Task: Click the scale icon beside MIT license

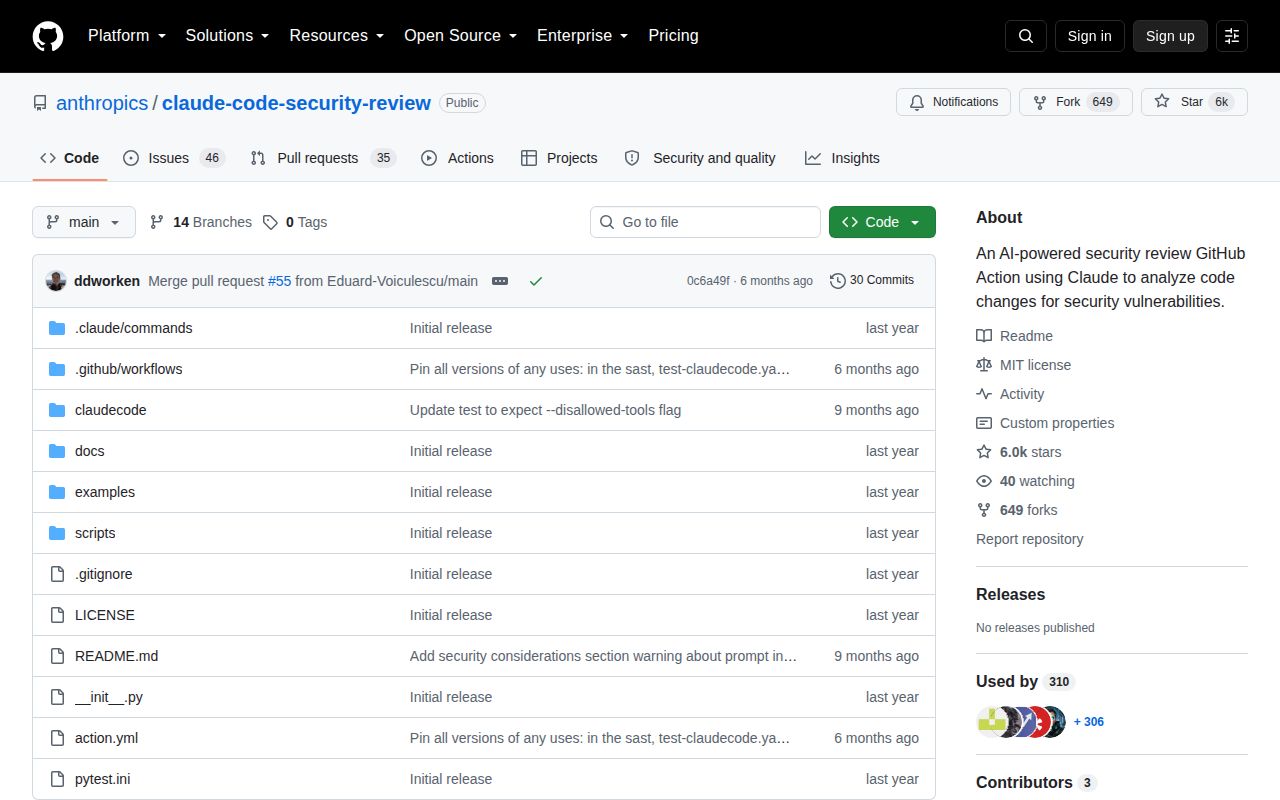Action: pos(984,365)
